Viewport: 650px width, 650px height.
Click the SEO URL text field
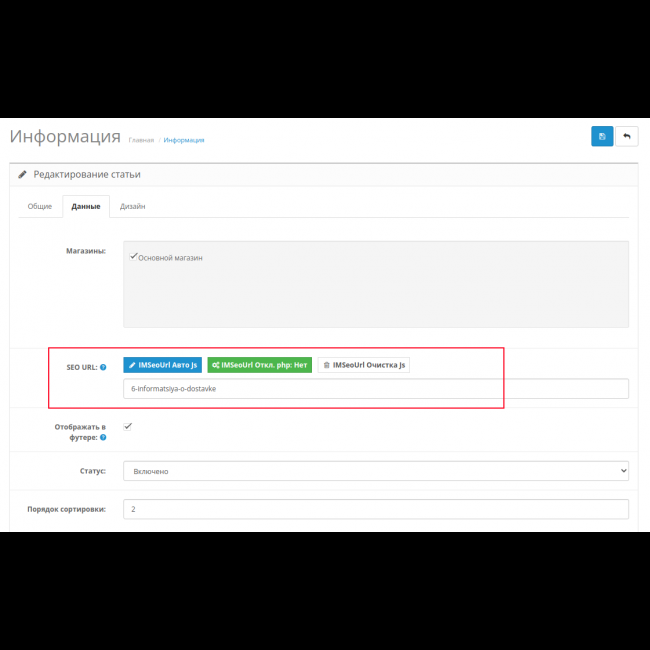click(375, 389)
